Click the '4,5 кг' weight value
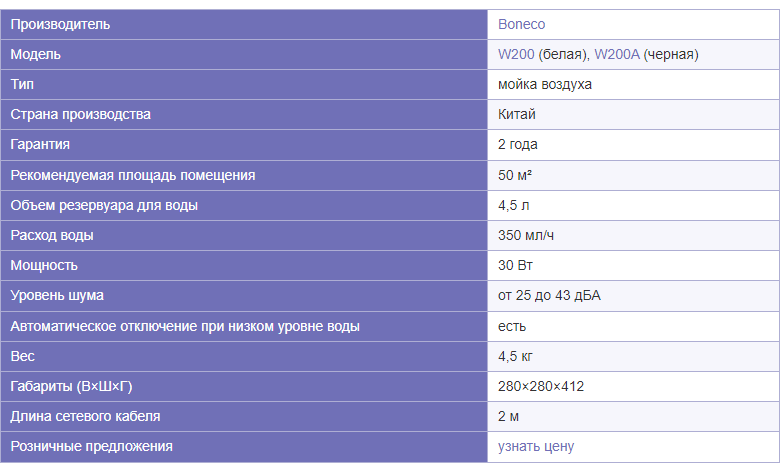 (x=515, y=356)
